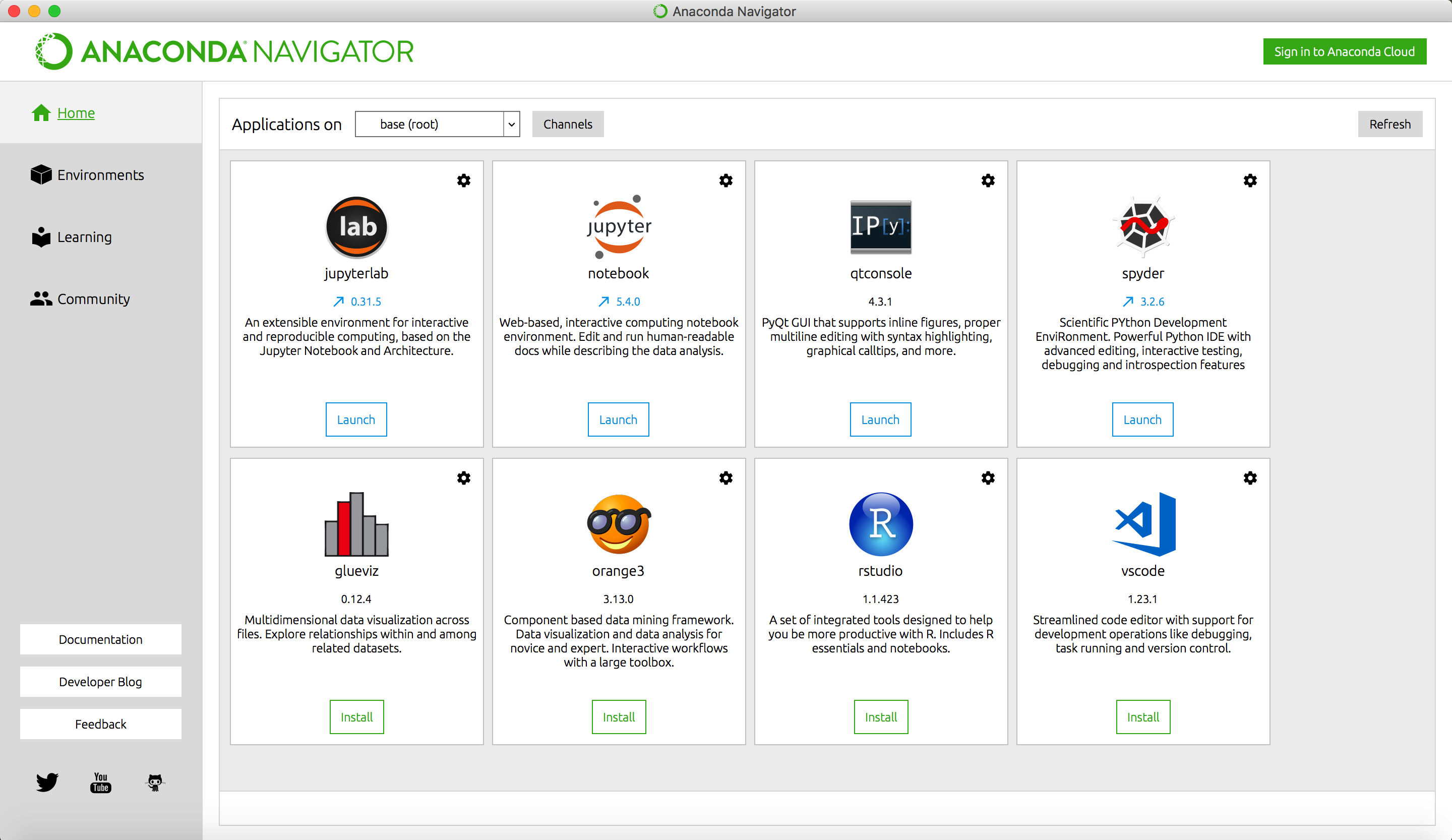The width and height of the screenshot is (1452, 840).
Task: Open the jupyterlab gear options icon
Action: tap(463, 181)
